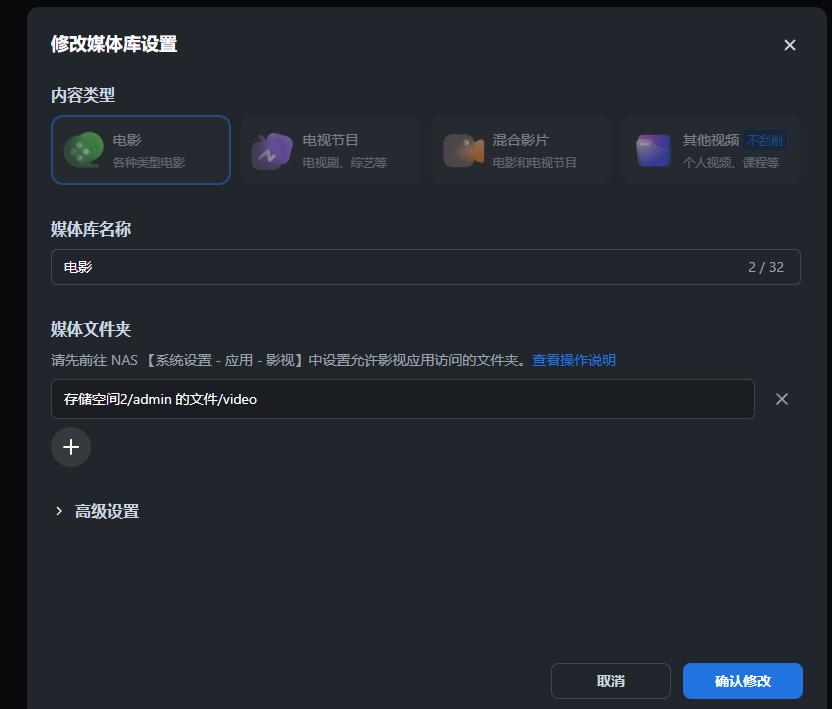
Task: Click 个人视频、课程等 description text
Action: point(731,162)
